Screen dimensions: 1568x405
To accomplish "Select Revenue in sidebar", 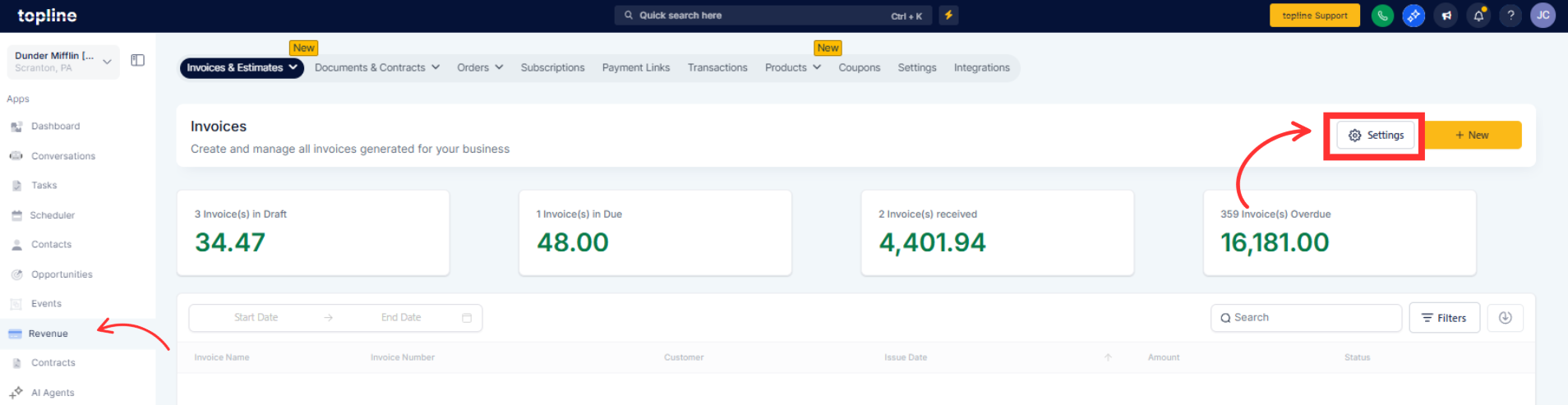I will (48, 334).
